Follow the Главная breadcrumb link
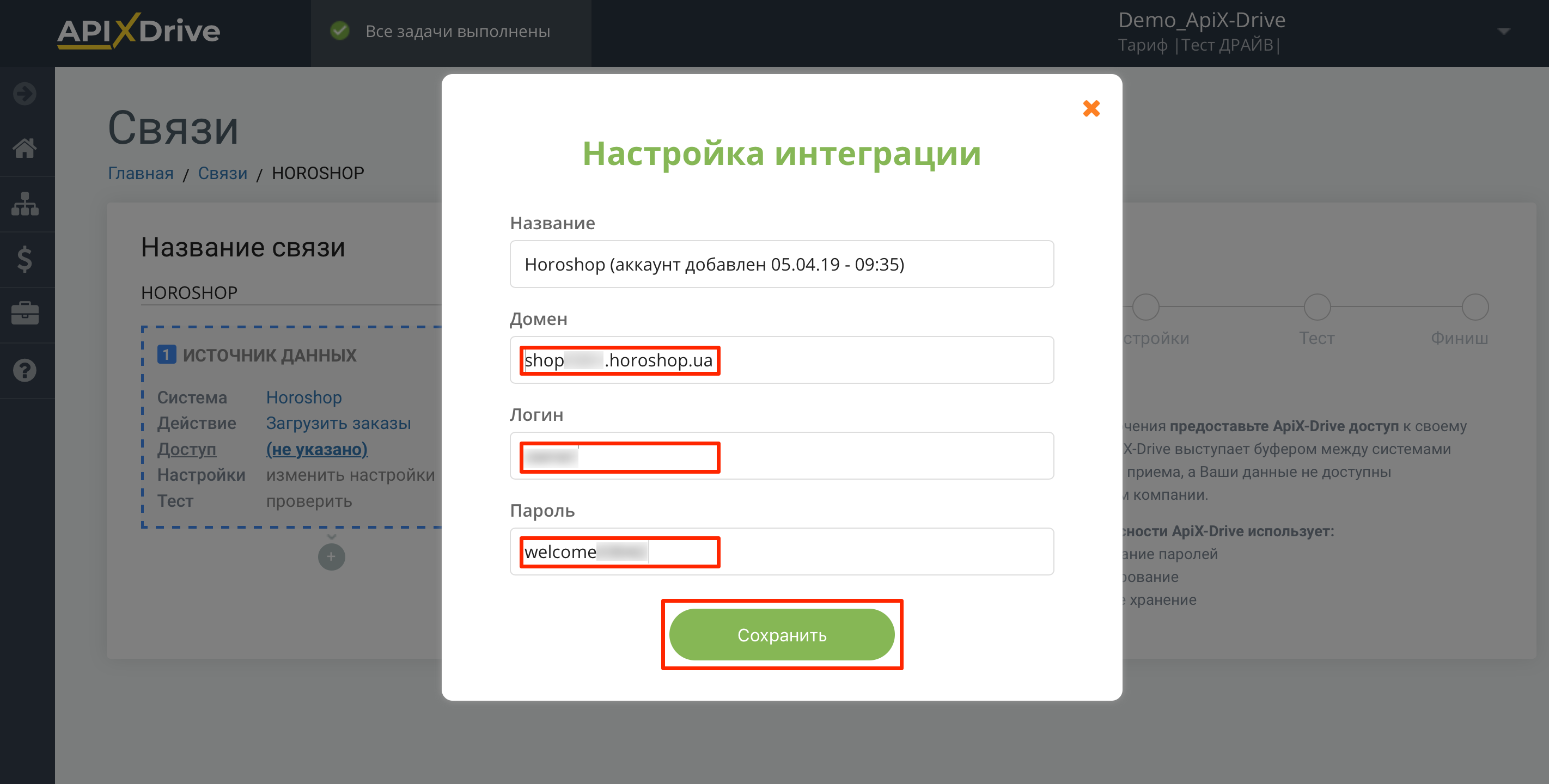This screenshot has width=1549, height=784. 141,173
